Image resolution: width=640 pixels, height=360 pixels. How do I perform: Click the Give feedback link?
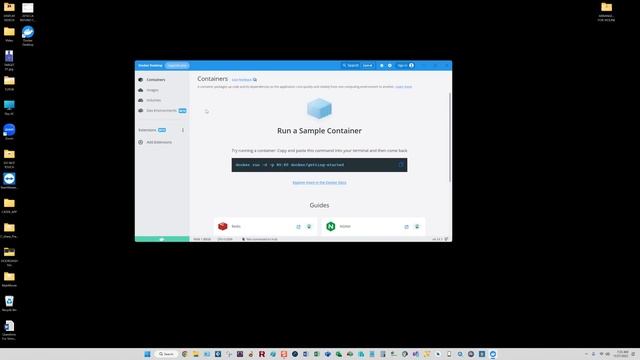click(x=244, y=80)
